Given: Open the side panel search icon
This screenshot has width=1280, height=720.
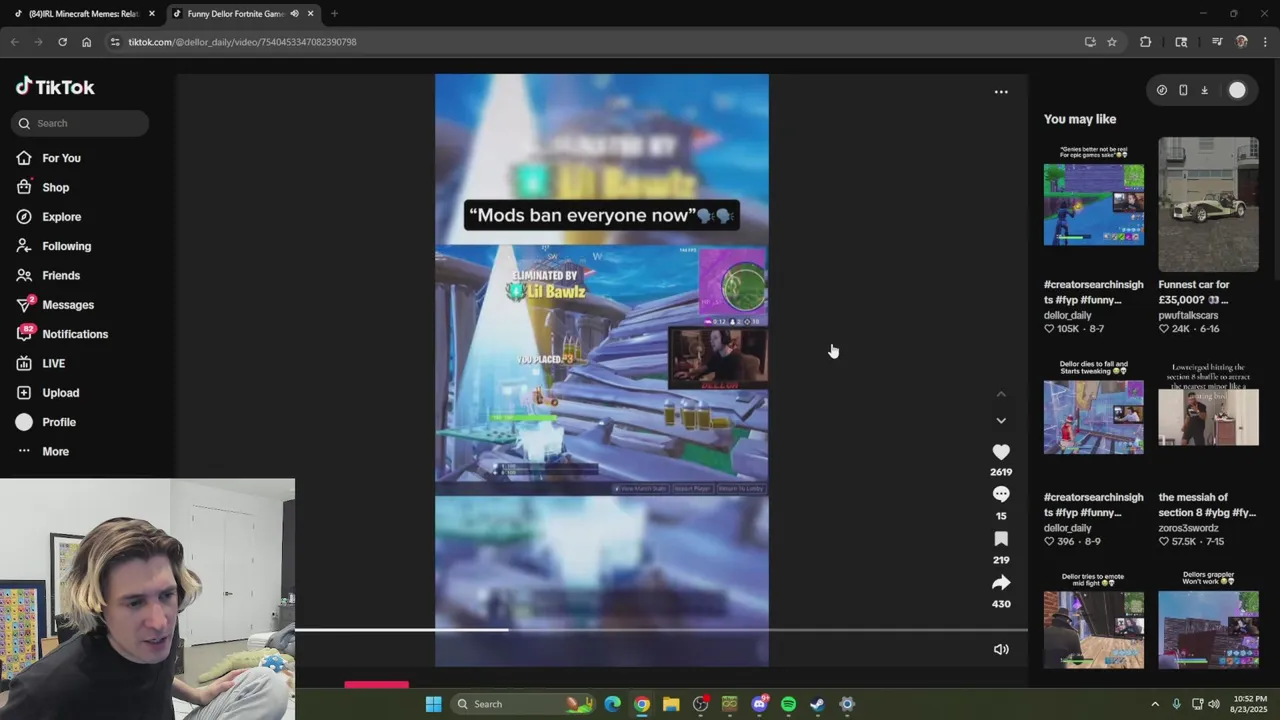Looking at the screenshot, I should click(x=1181, y=42).
